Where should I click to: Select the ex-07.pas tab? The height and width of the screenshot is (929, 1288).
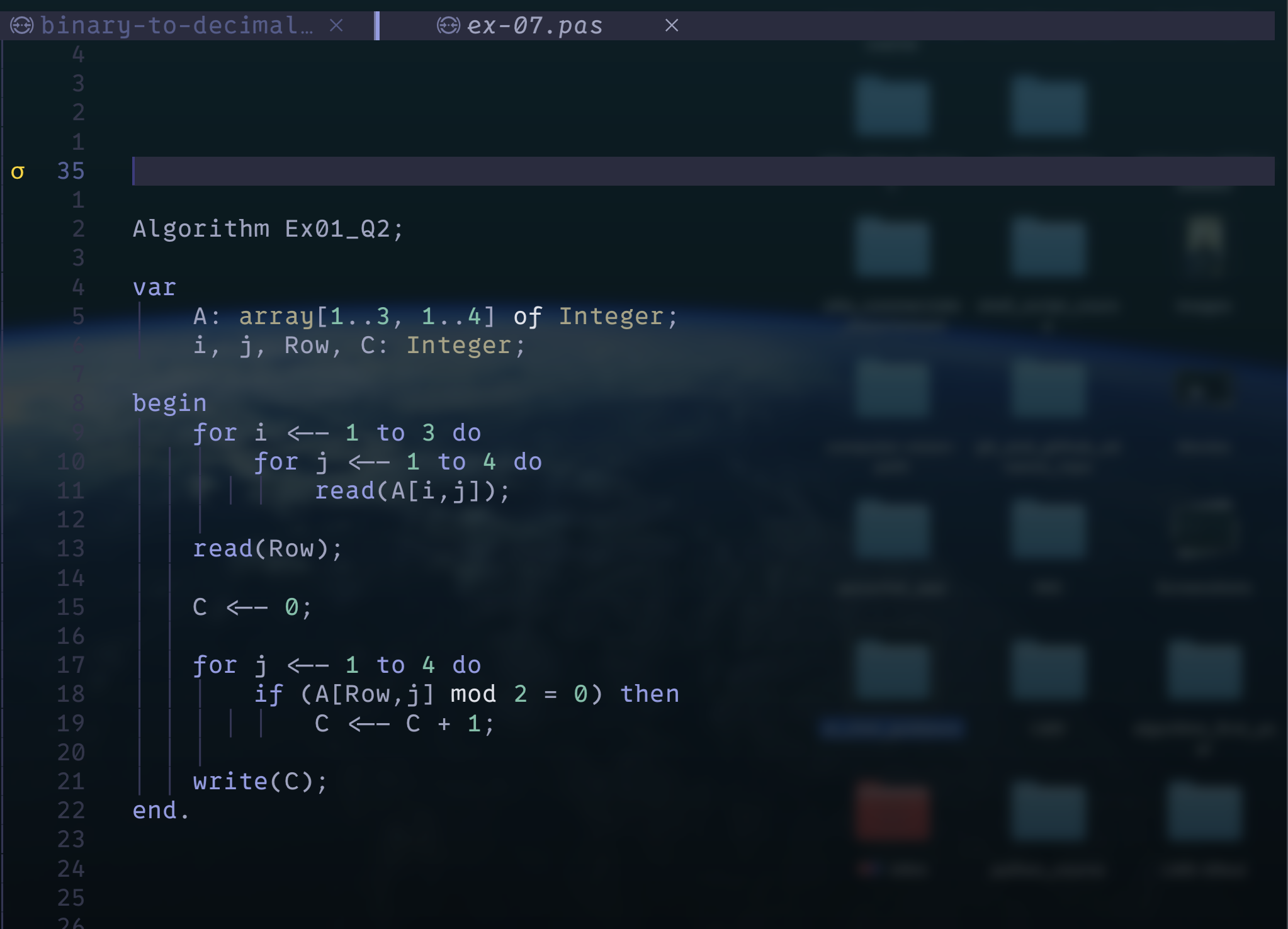[x=534, y=26]
